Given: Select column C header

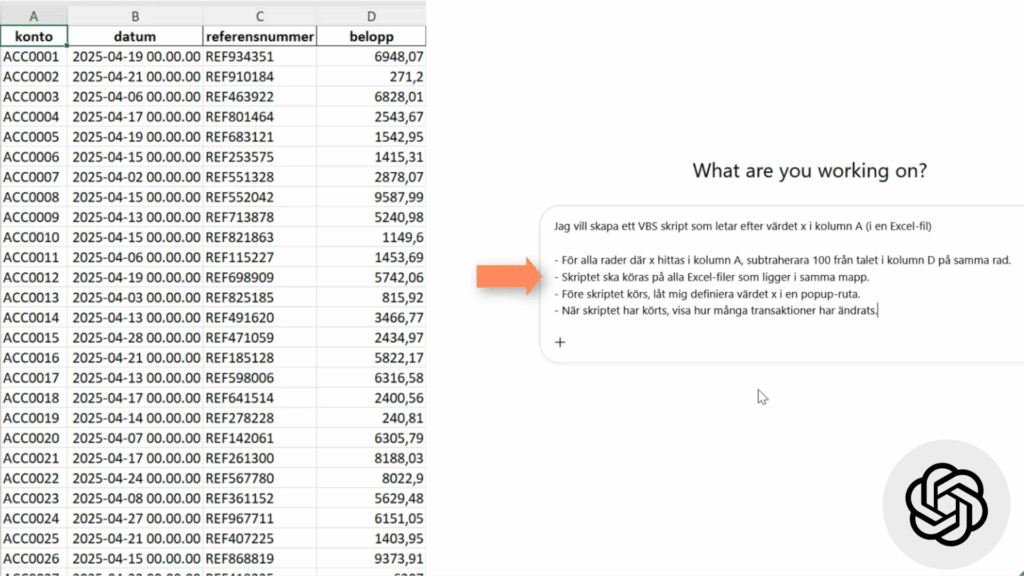Looking at the screenshot, I should click(x=260, y=16).
